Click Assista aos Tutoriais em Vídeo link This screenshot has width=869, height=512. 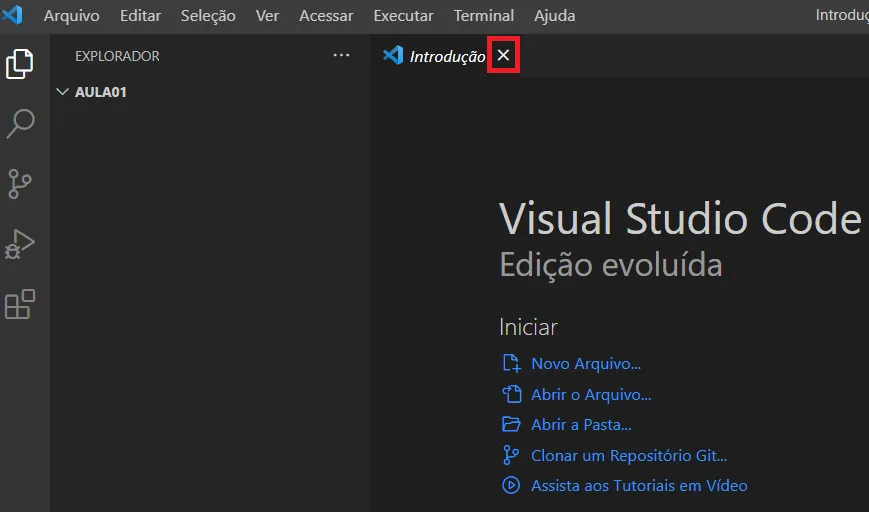[x=639, y=485]
